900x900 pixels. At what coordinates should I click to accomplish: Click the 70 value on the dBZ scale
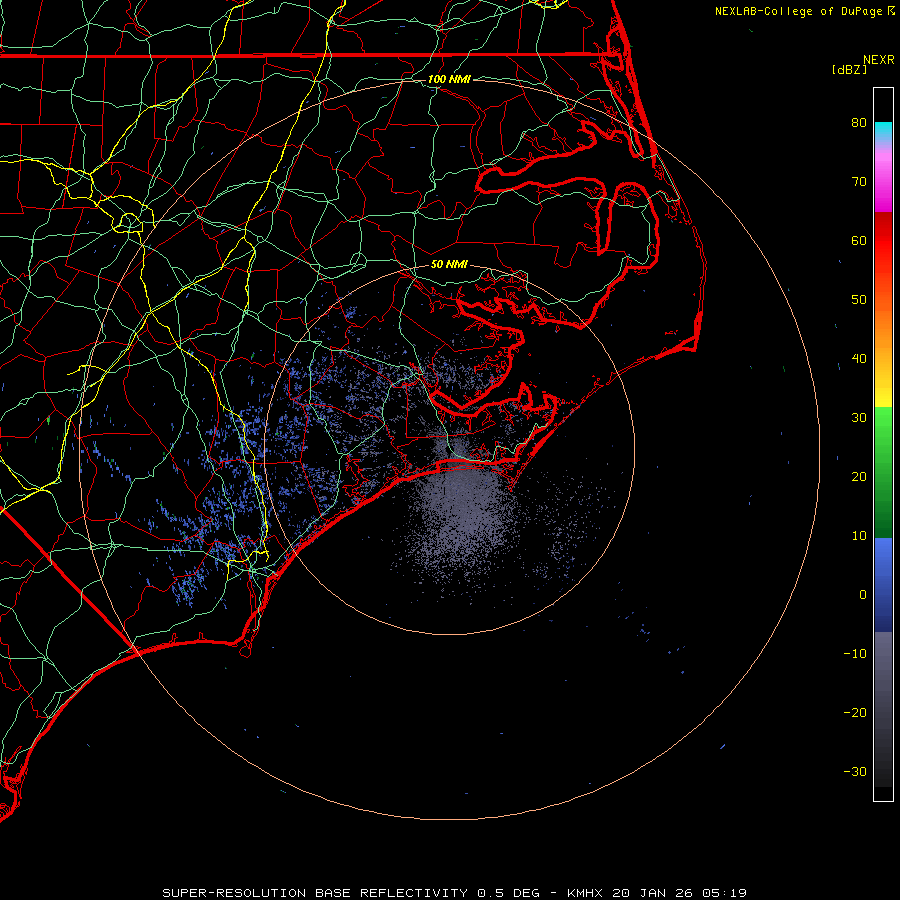coord(859,182)
